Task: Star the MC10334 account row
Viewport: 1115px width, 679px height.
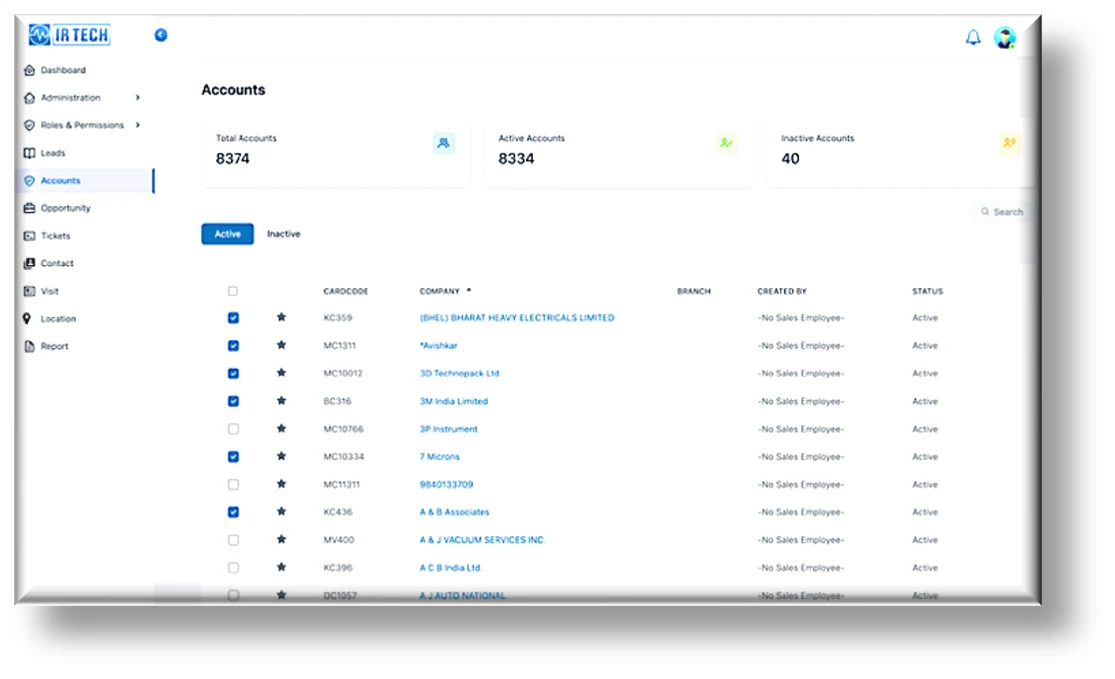Action: pos(282,456)
